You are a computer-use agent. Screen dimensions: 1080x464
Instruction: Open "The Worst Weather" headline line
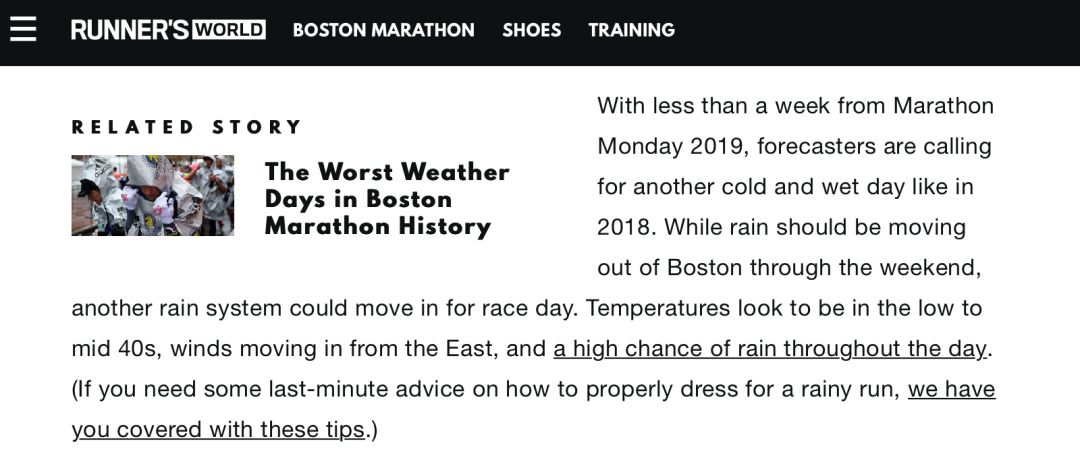click(387, 171)
